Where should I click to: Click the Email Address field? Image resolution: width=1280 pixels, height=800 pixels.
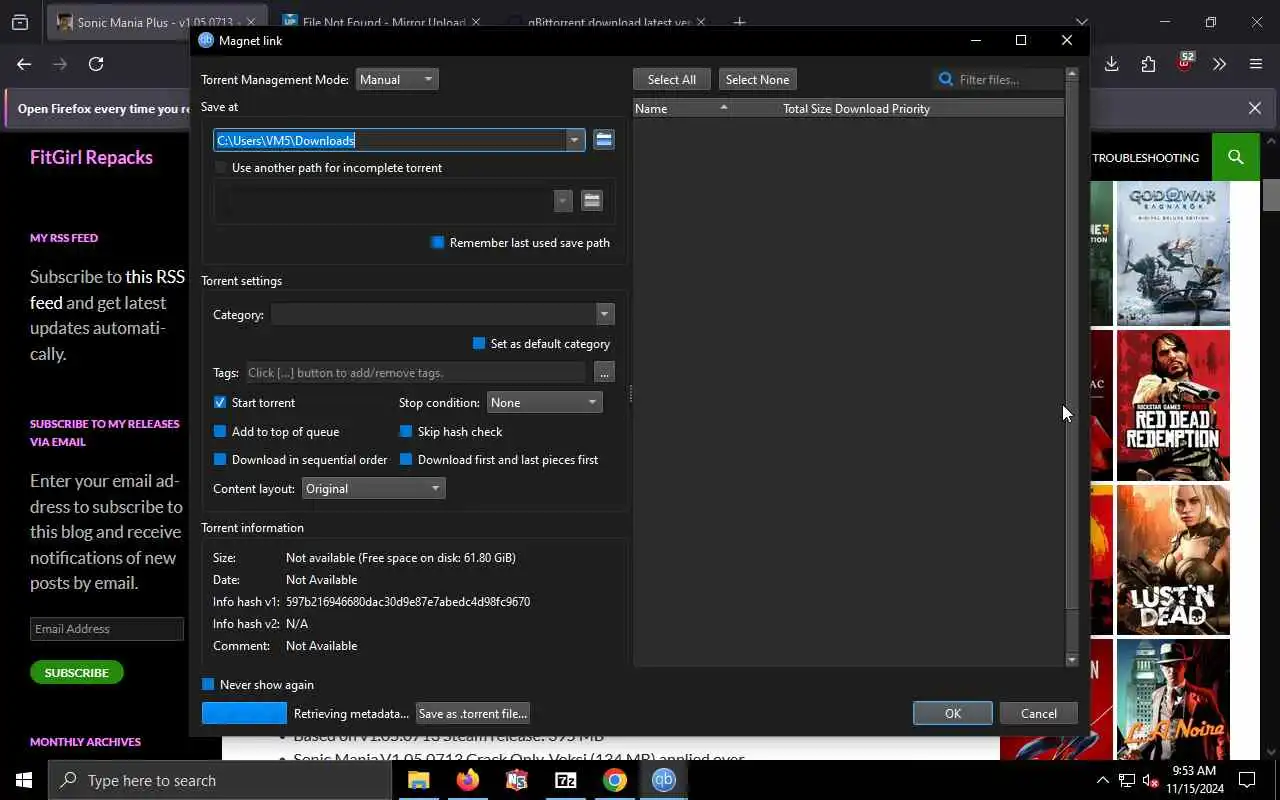point(107,629)
